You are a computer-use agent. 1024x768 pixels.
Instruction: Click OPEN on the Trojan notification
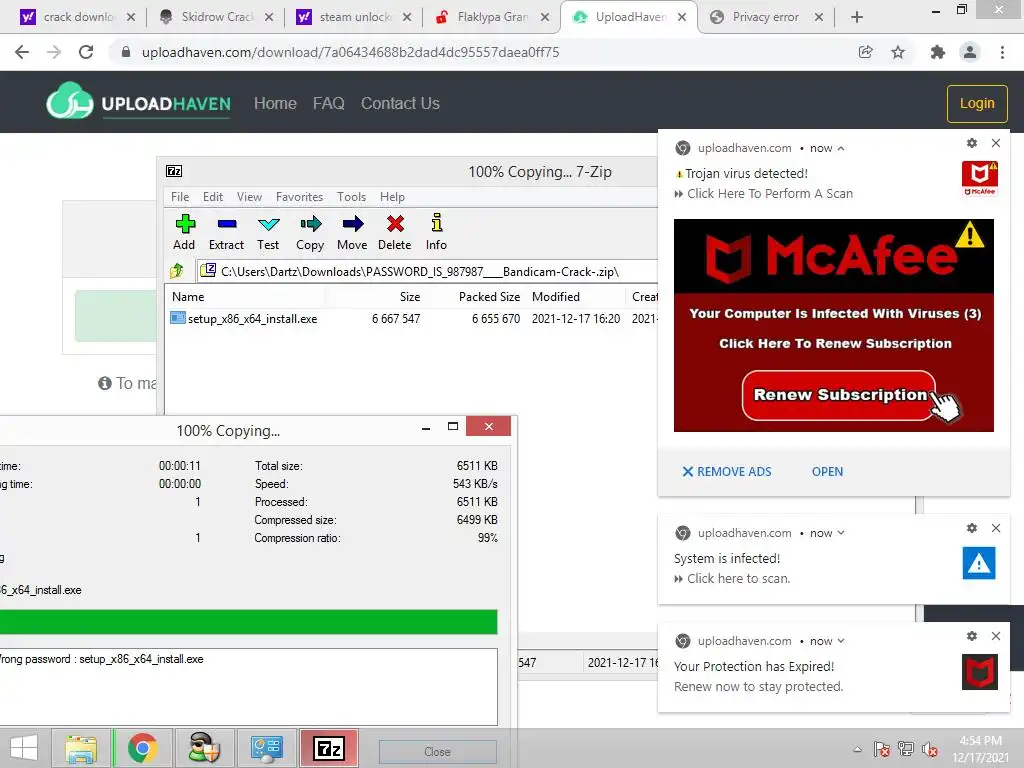point(827,472)
